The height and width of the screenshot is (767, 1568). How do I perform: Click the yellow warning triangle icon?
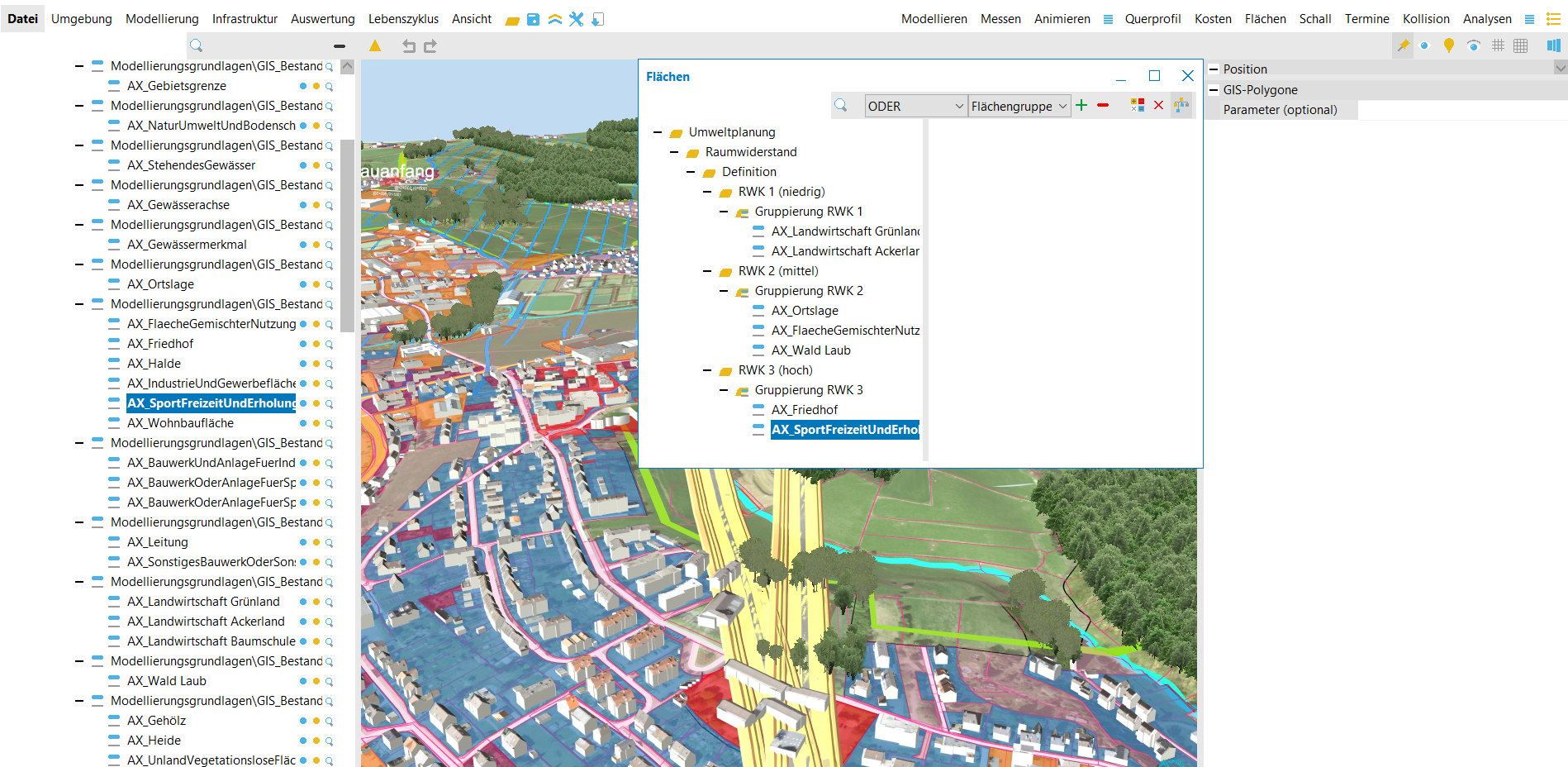tap(375, 46)
